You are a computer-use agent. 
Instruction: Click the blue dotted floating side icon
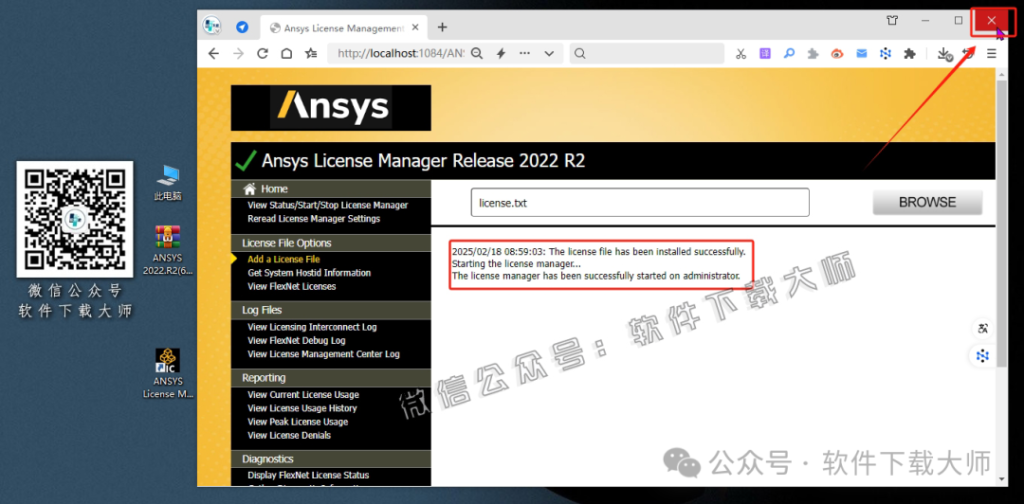coord(983,356)
